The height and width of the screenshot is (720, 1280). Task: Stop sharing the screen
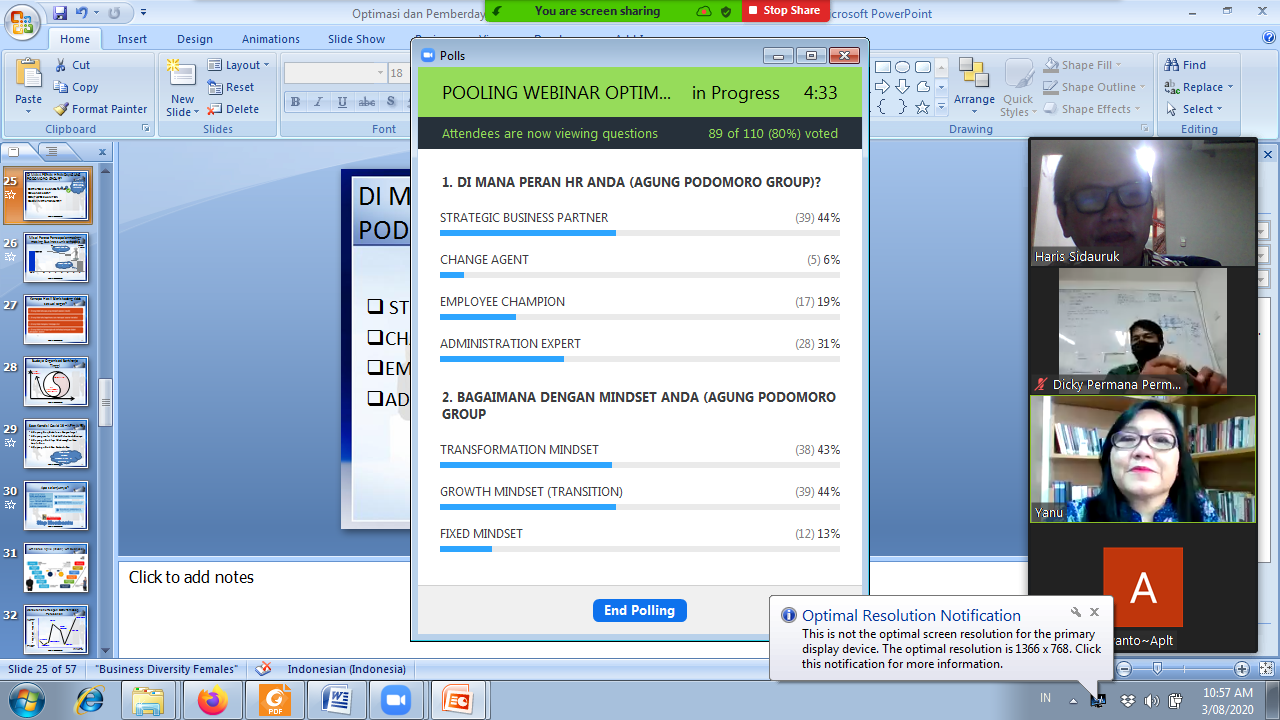(785, 11)
